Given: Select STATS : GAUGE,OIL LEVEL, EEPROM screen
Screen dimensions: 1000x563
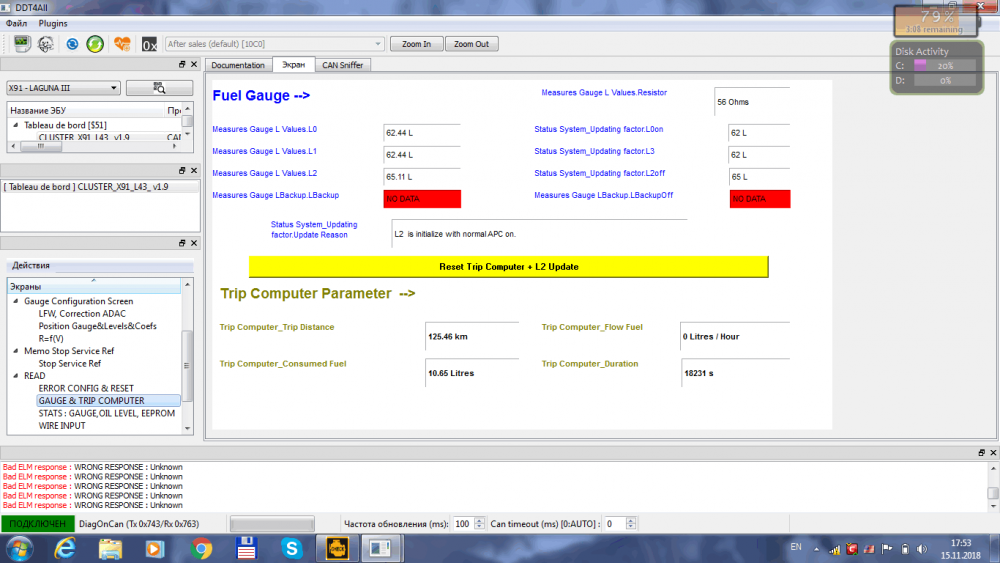Looking at the screenshot, I should coord(107,413).
